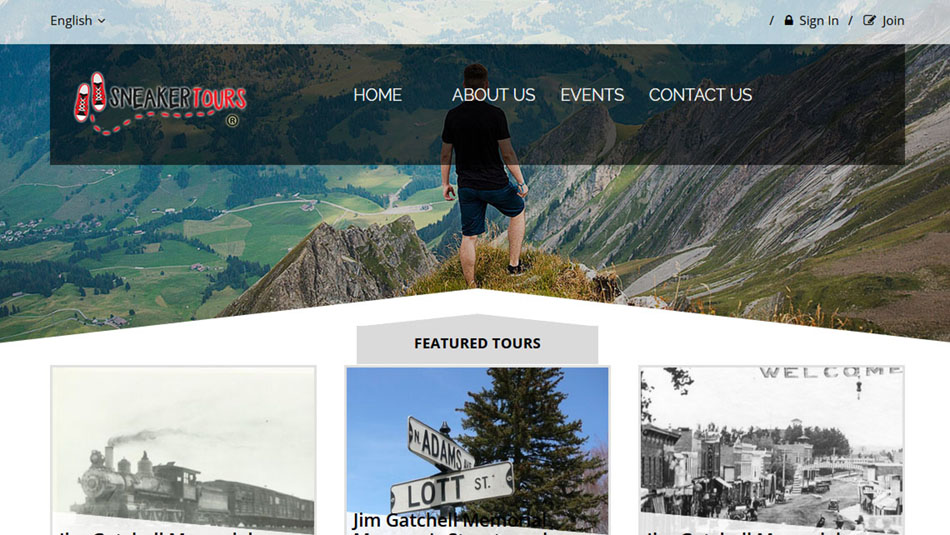Click the registered trademark symbol under the logo
950x535 pixels.
(232, 121)
